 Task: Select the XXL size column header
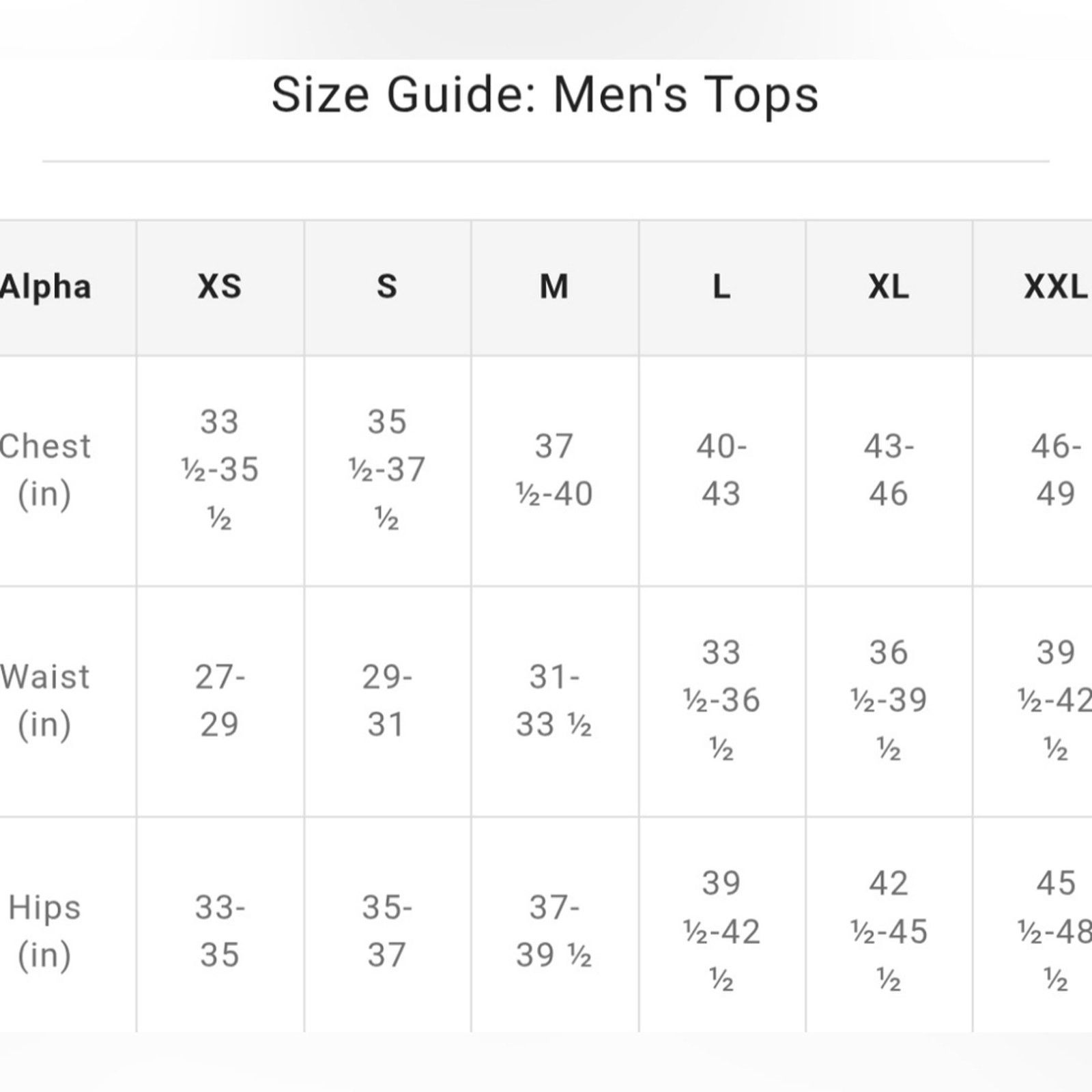tap(1055, 287)
